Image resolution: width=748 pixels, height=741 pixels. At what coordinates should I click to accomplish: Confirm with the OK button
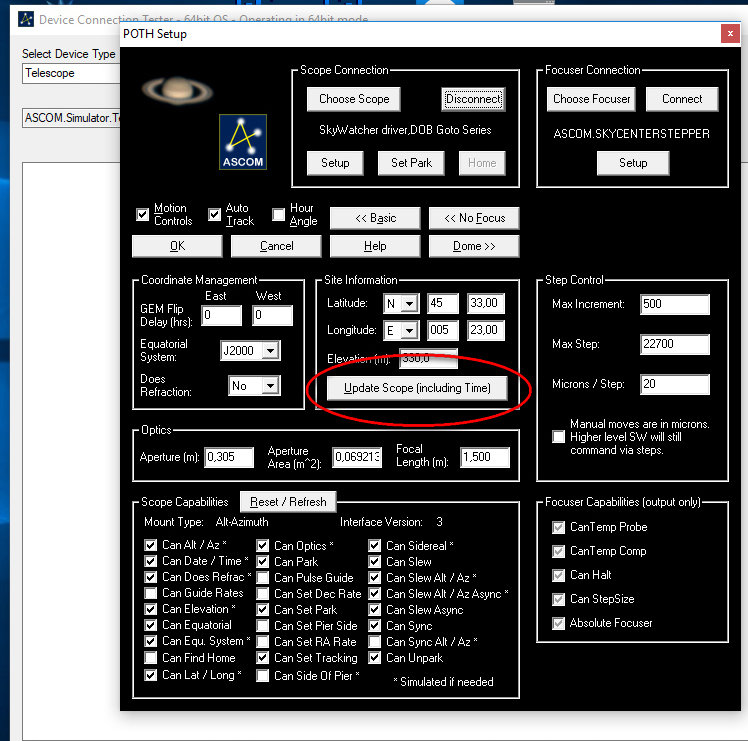click(177, 246)
